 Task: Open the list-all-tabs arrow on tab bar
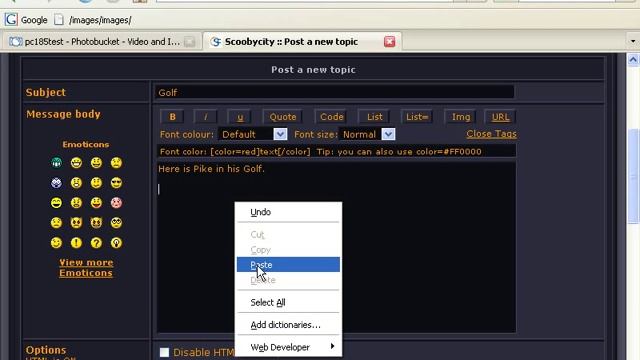click(633, 41)
